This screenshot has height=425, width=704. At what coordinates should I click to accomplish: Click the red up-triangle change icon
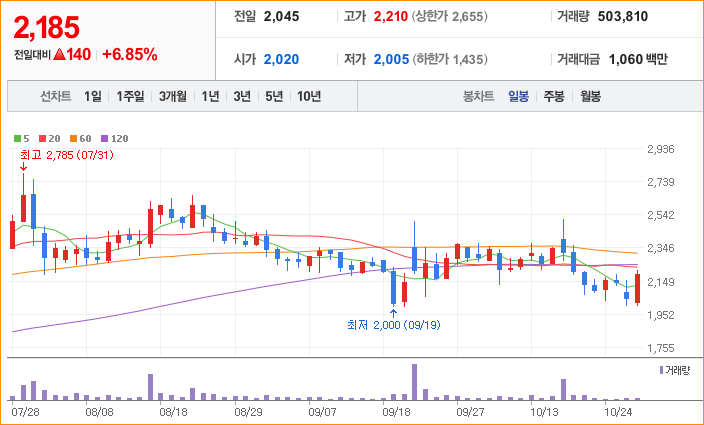[60, 55]
